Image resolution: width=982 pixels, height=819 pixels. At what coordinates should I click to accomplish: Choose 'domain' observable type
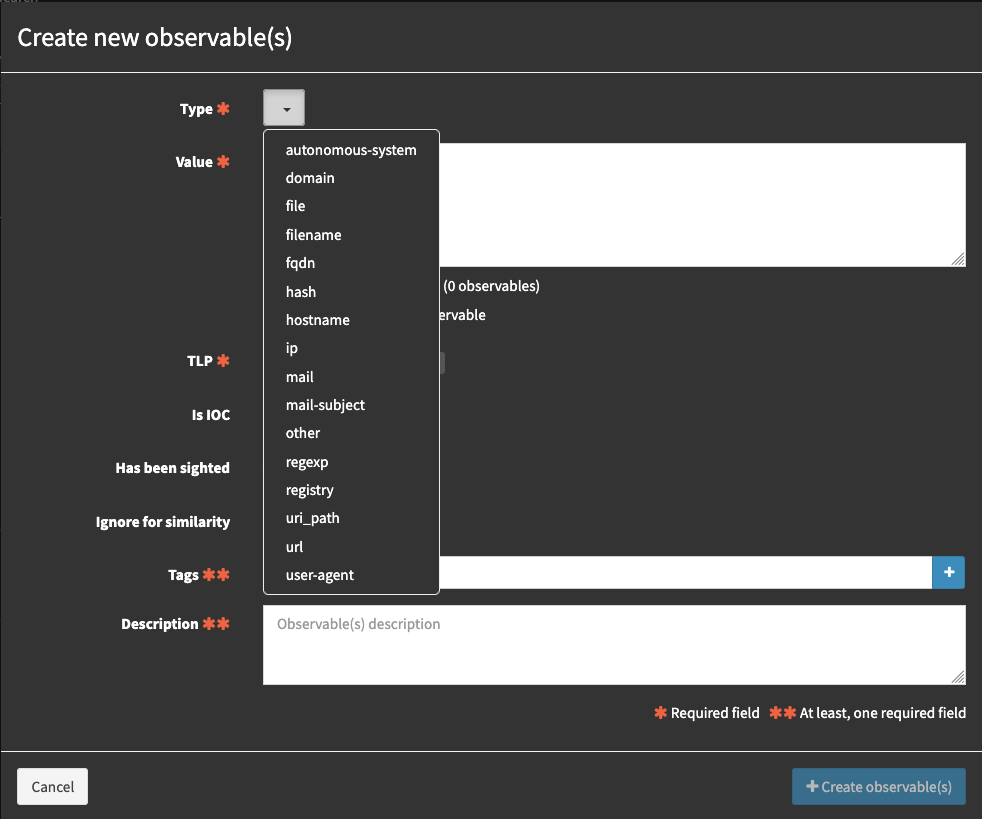(x=310, y=178)
